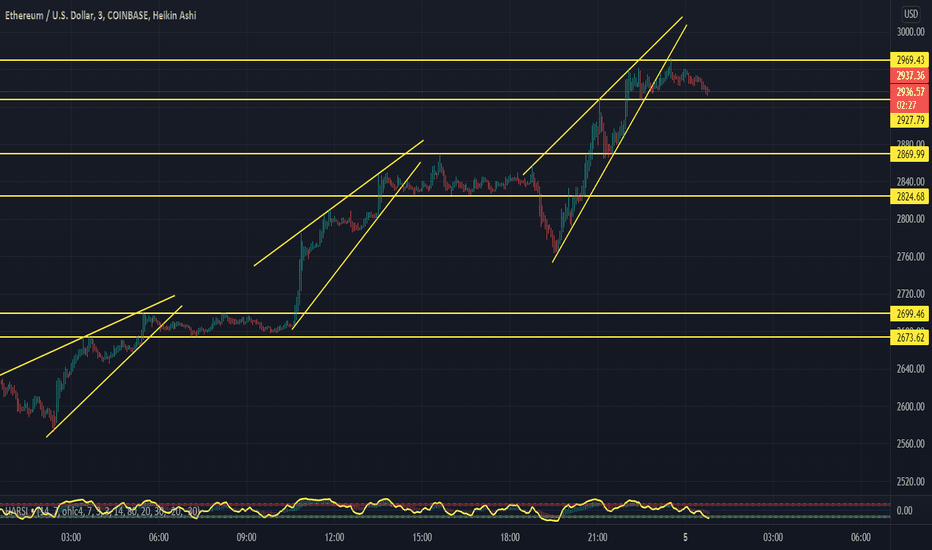Select the 2824.68 price line label
Image resolution: width=932 pixels, height=550 pixels.
pyautogui.click(x=910, y=197)
